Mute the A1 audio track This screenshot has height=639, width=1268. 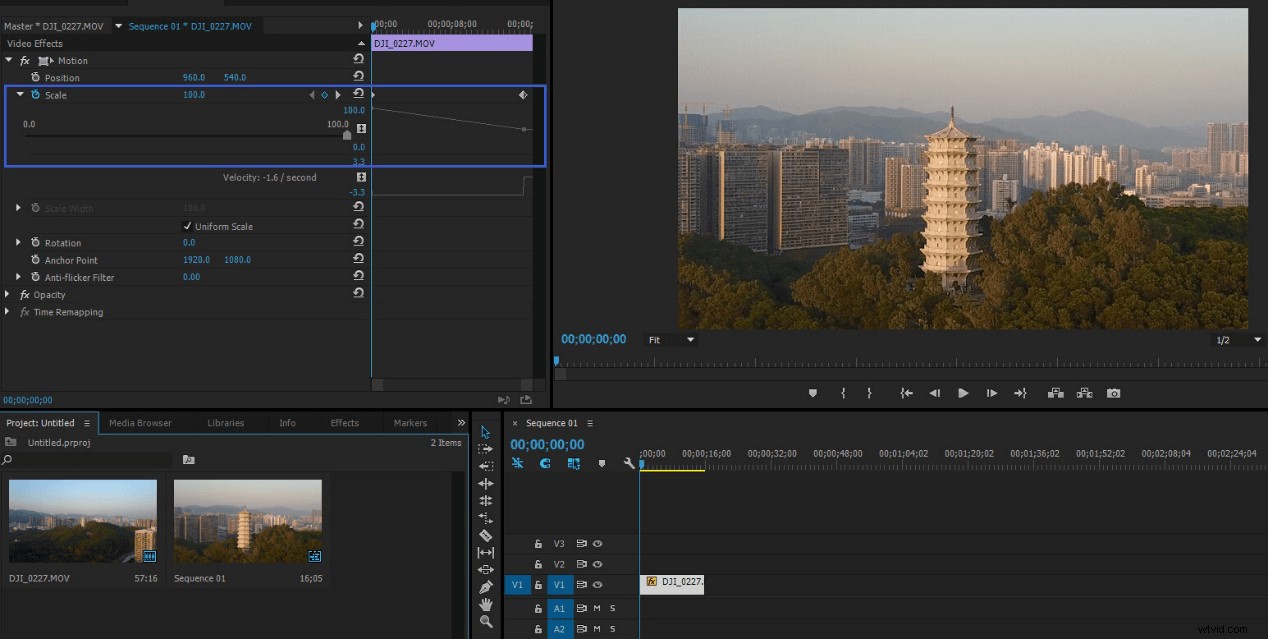point(597,609)
